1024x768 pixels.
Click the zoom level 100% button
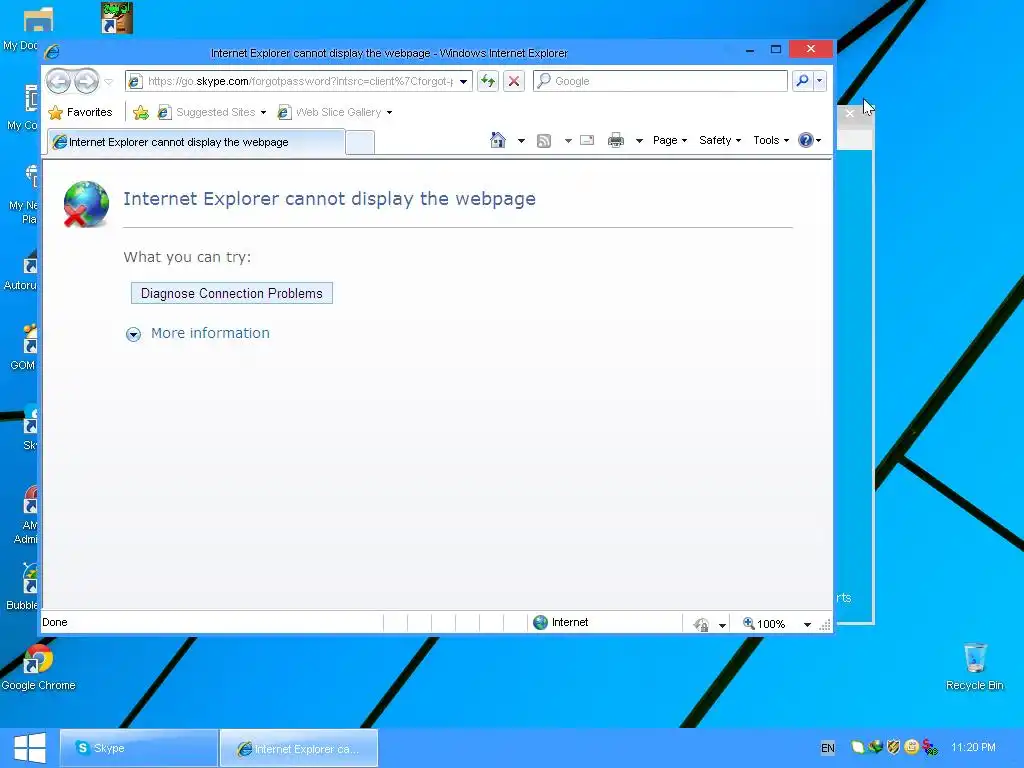coord(763,624)
